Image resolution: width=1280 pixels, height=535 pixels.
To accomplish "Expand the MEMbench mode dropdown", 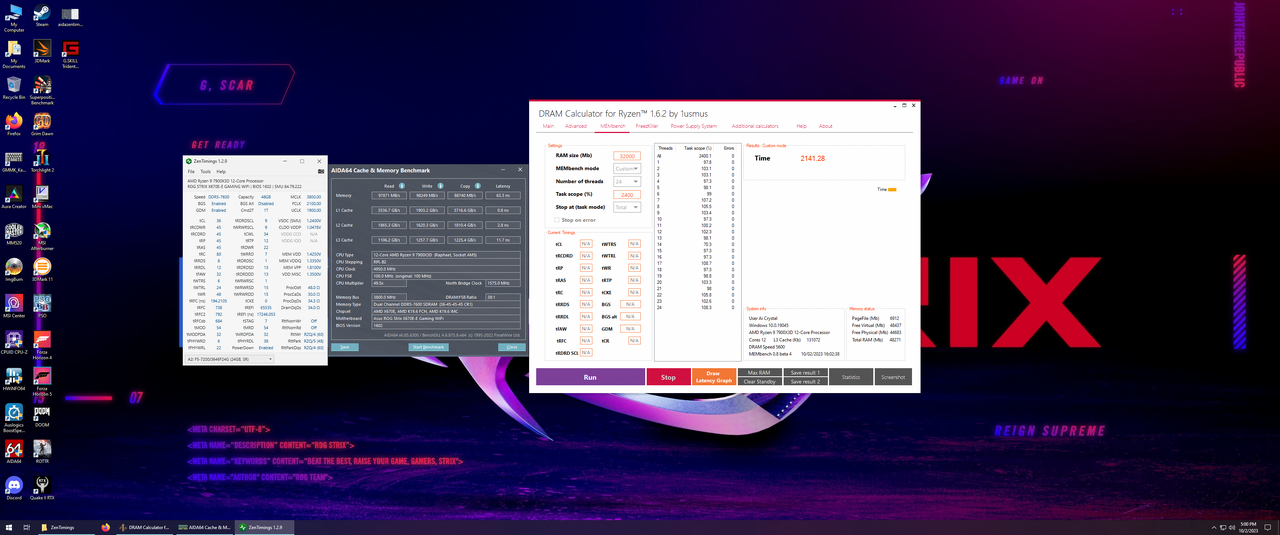I will click(626, 168).
